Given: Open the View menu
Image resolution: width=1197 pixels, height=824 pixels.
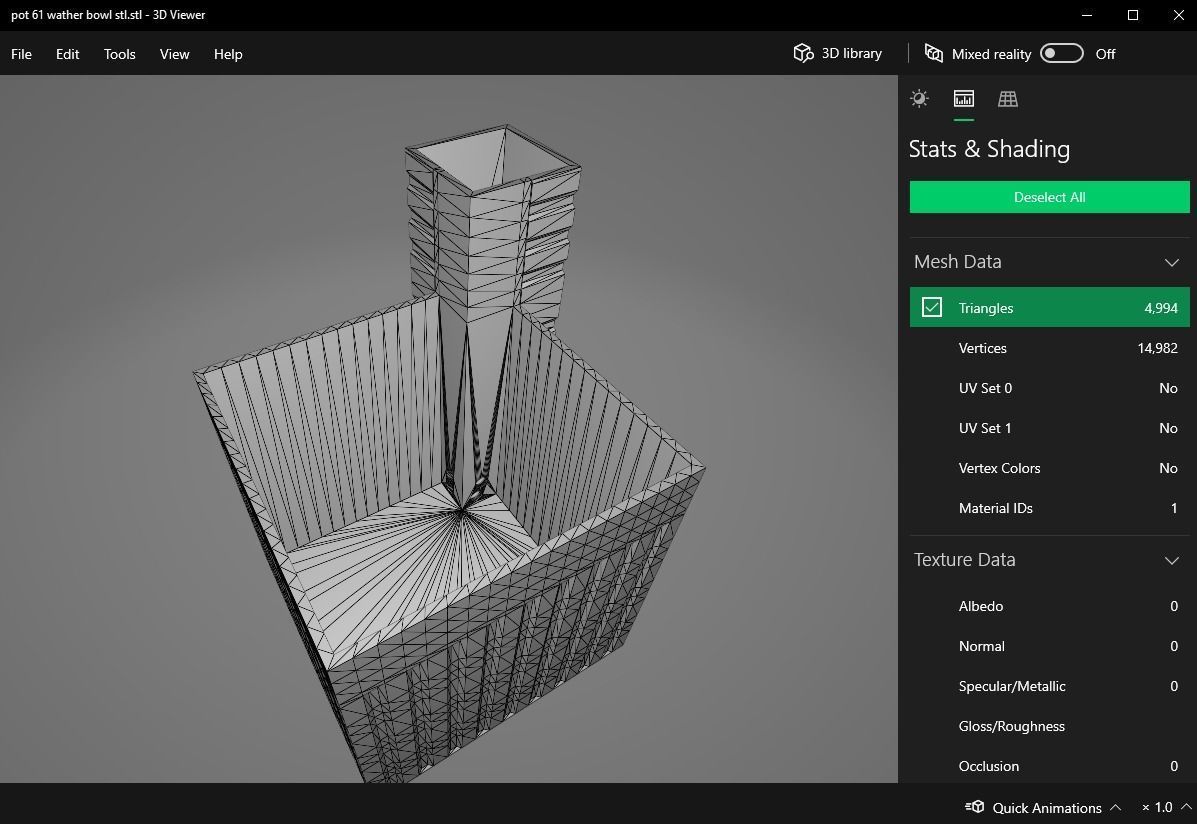Looking at the screenshot, I should tap(174, 53).
